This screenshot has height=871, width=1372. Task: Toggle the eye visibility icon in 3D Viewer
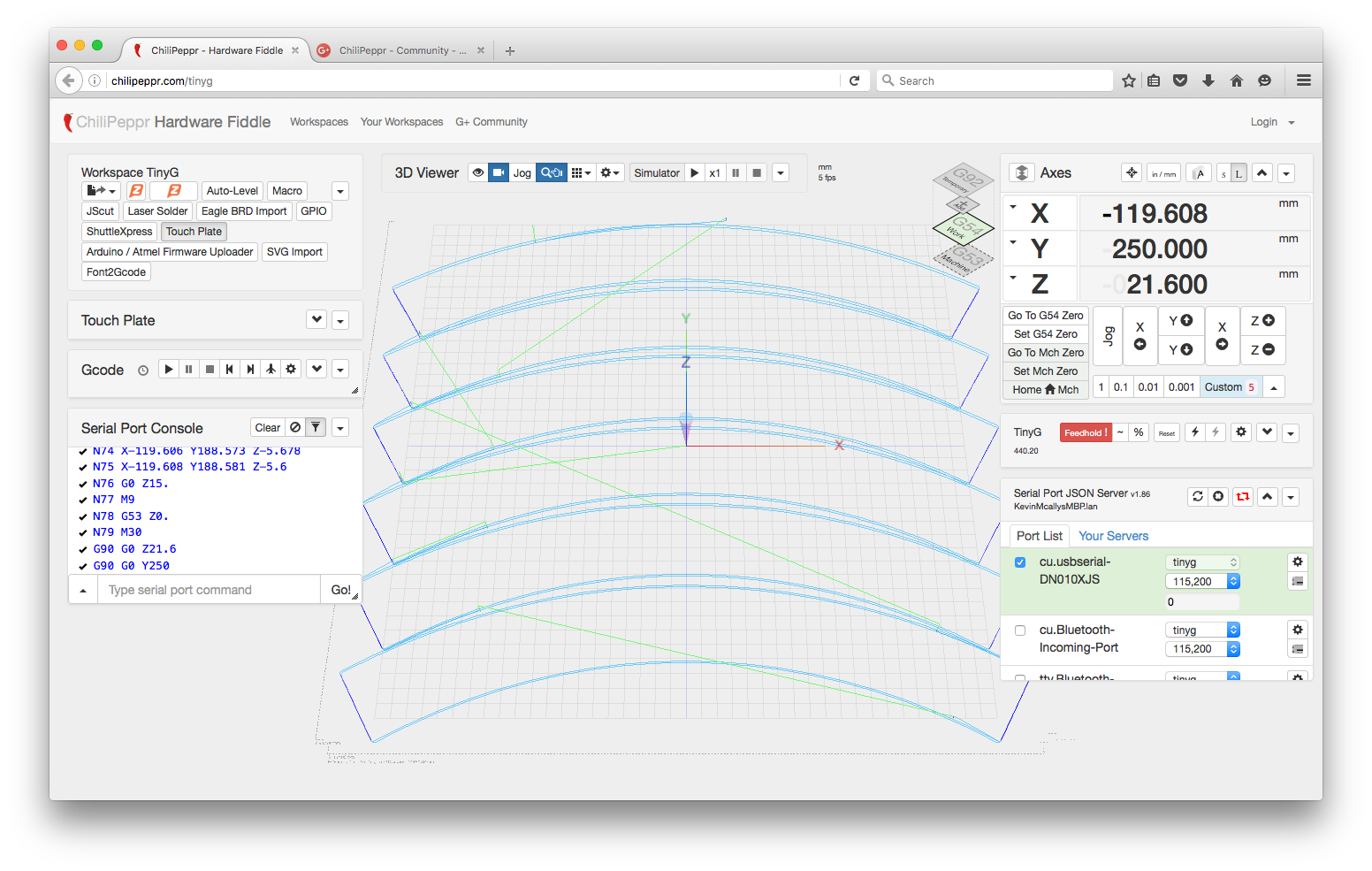(478, 173)
